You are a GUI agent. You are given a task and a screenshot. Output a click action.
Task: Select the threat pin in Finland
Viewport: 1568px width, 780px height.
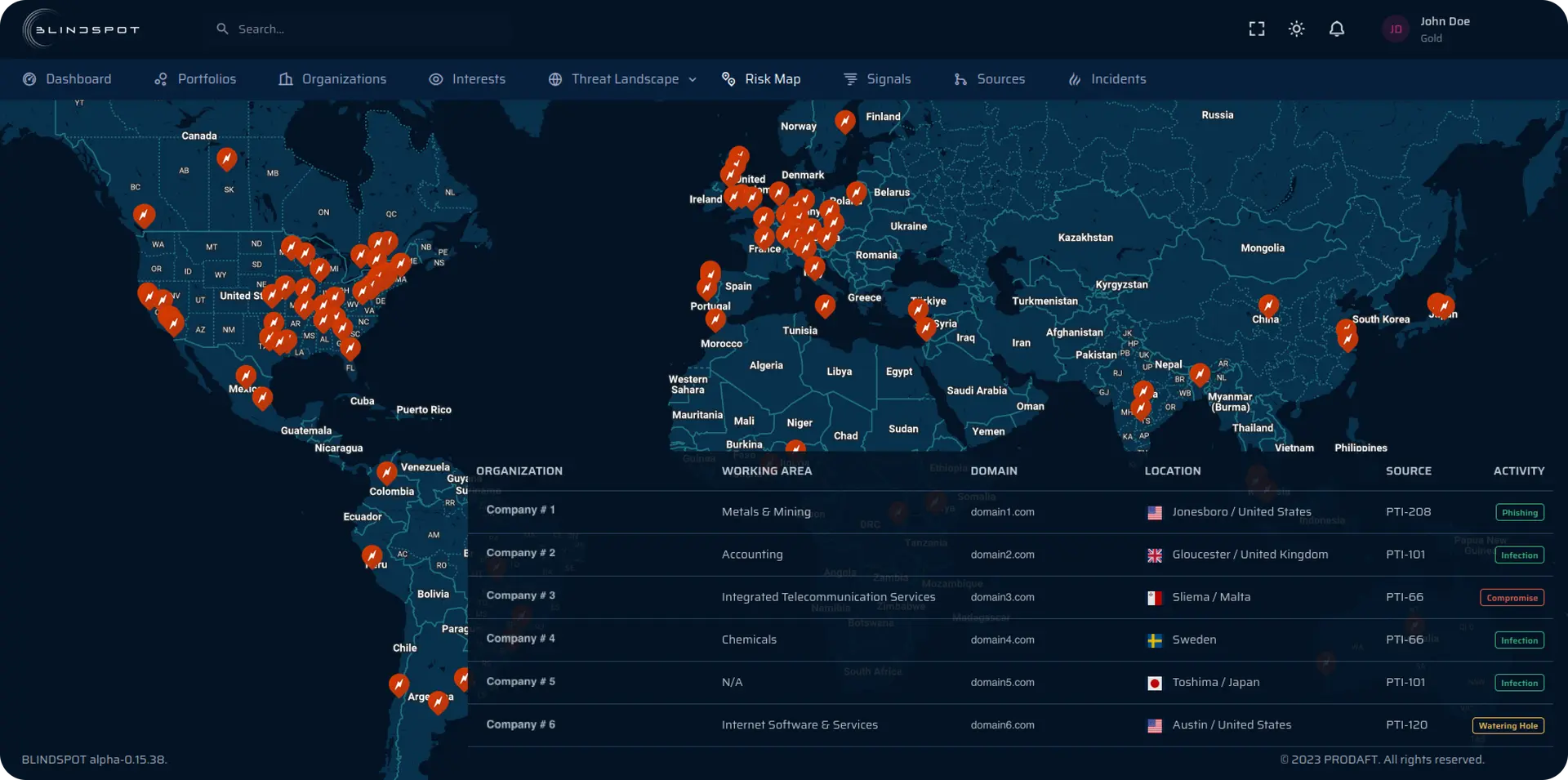point(845,122)
